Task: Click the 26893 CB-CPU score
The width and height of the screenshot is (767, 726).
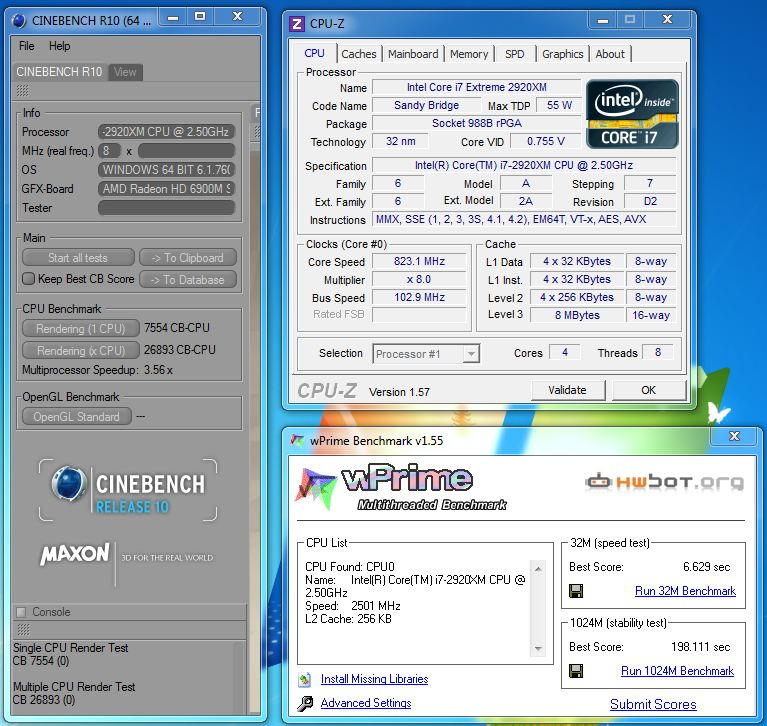Action: (x=180, y=350)
